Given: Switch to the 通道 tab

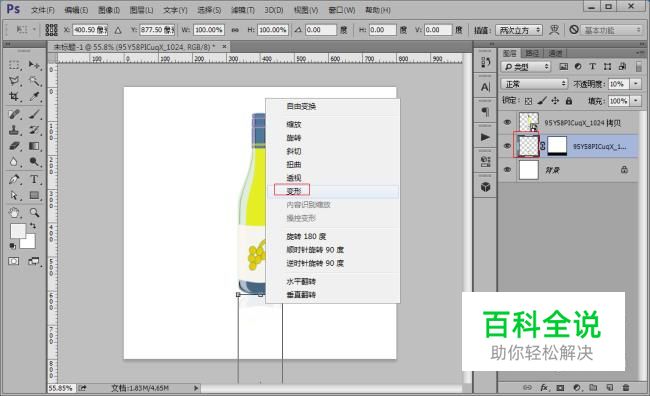Looking at the screenshot, I should pos(555,53).
